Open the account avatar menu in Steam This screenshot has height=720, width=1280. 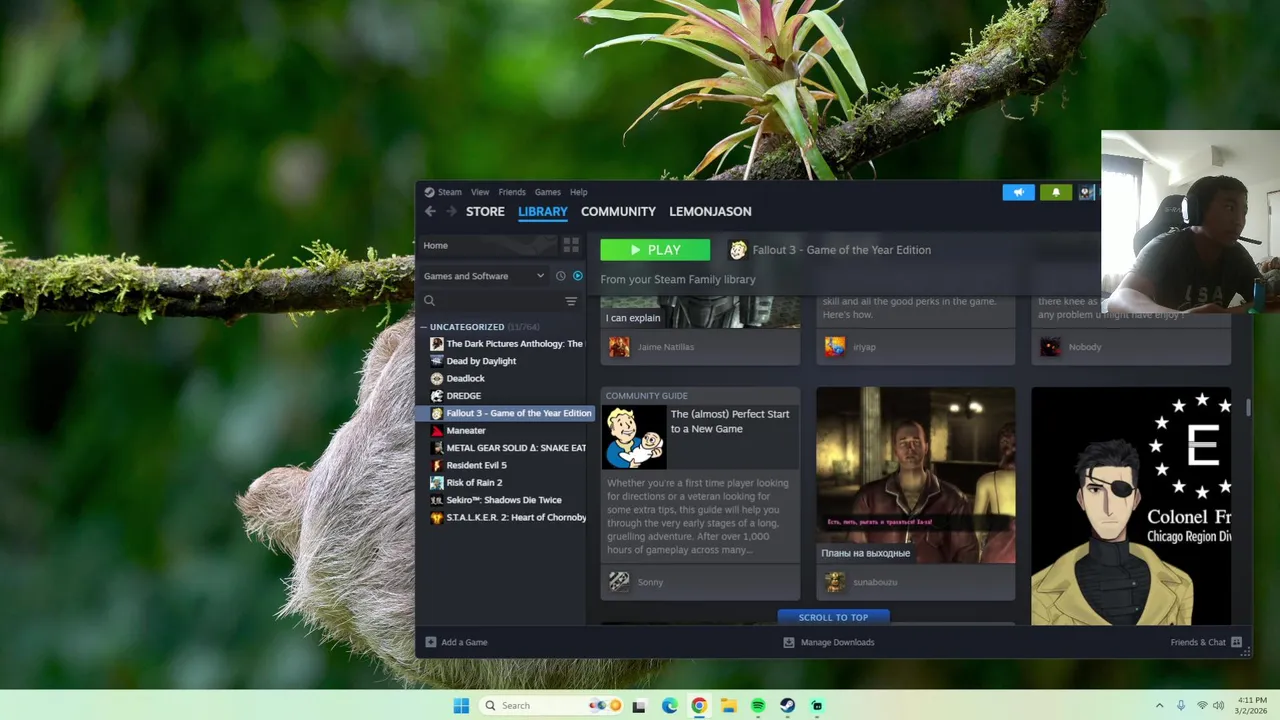pos(1086,192)
